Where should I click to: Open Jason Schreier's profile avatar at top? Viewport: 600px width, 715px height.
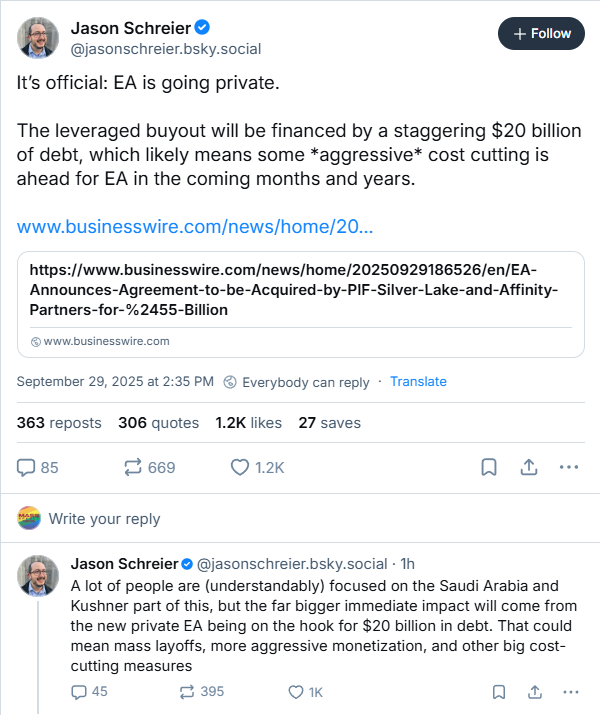[38, 37]
